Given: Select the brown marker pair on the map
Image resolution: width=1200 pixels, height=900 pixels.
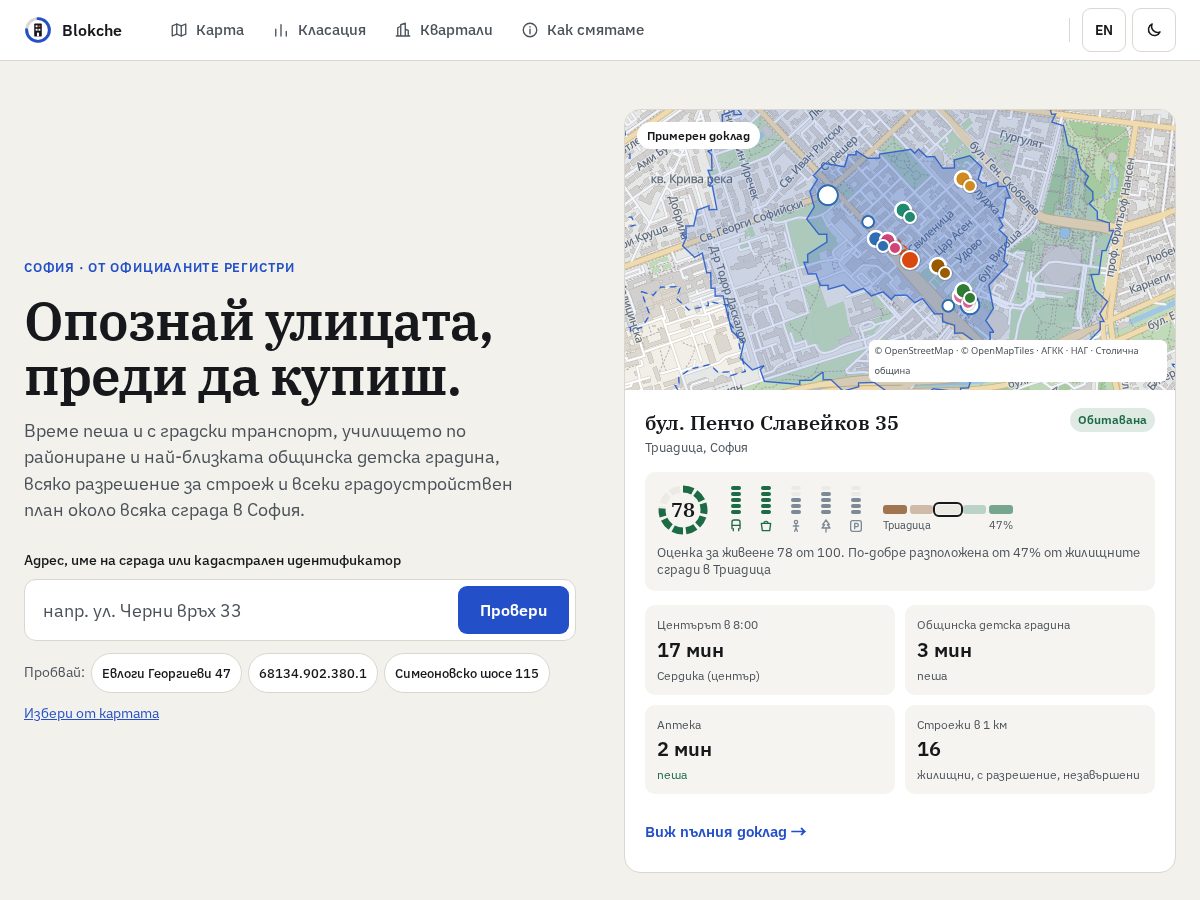Looking at the screenshot, I should [941, 268].
